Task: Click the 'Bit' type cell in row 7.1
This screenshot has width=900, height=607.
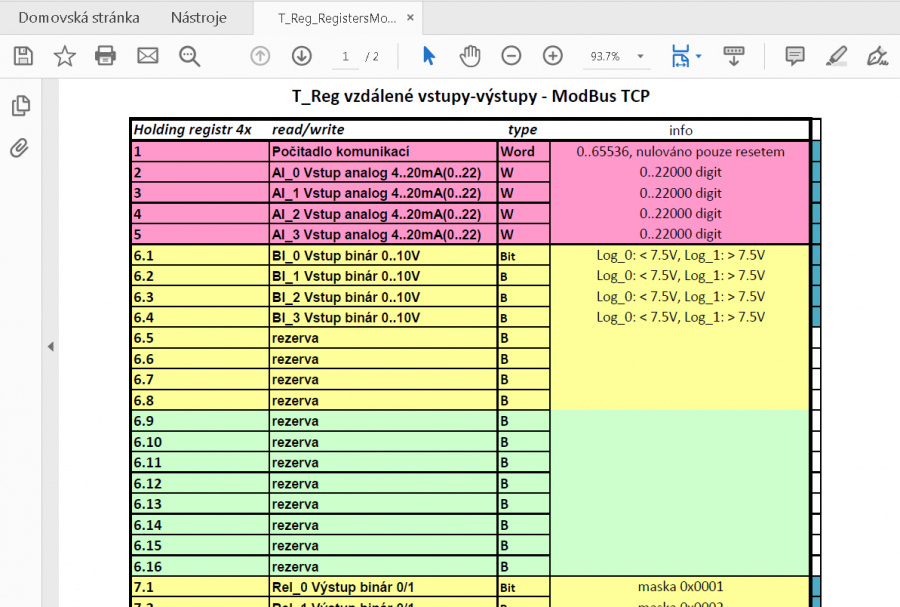Action: [523, 587]
